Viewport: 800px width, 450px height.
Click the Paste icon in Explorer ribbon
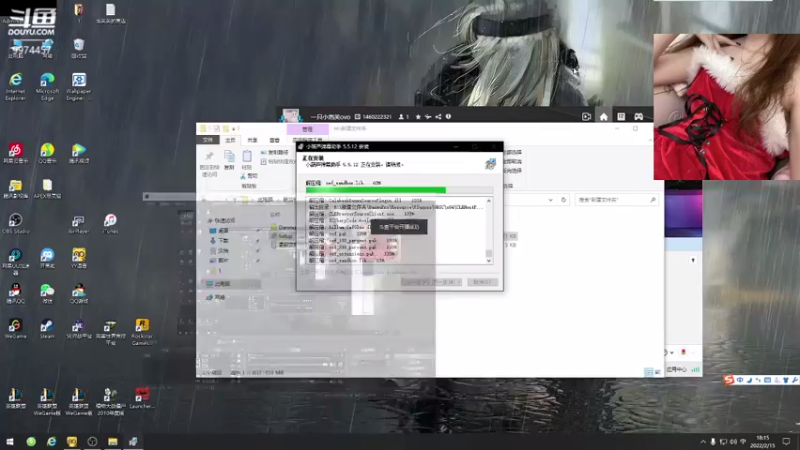[x=247, y=160]
